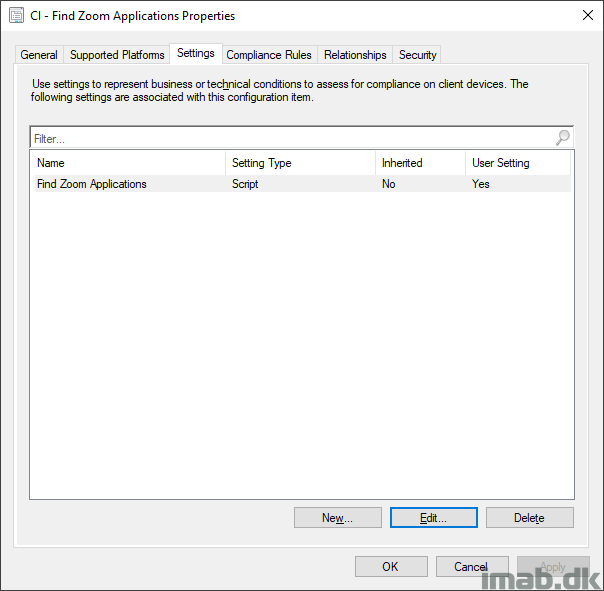Image resolution: width=604 pixels, height=591 pixels.
Task: Open the Relationships tab
Action: pyautogui.click(x=355, y=55)
